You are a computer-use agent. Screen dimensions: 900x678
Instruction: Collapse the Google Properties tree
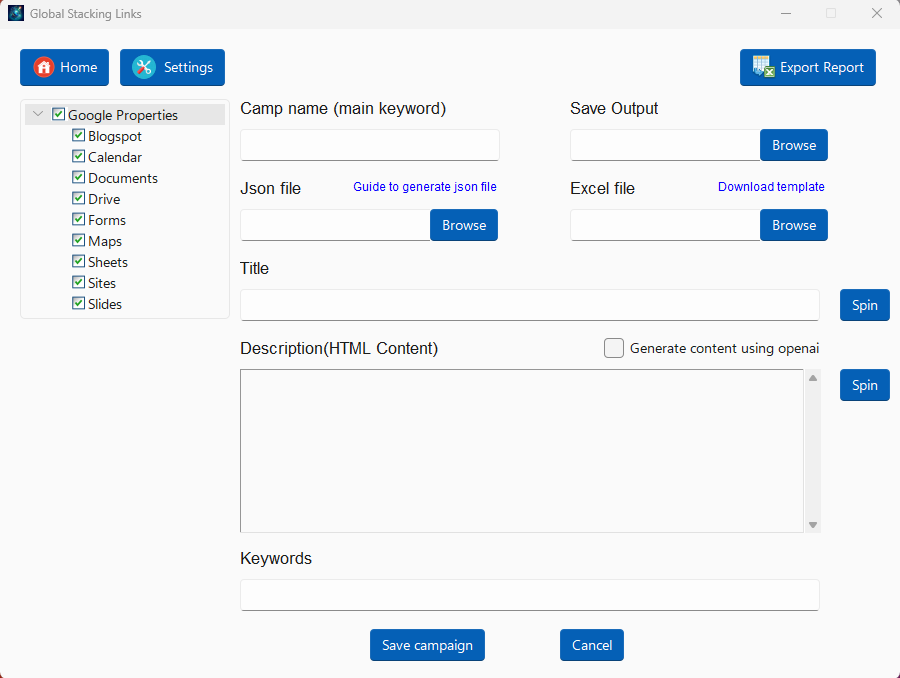(38, 115)
